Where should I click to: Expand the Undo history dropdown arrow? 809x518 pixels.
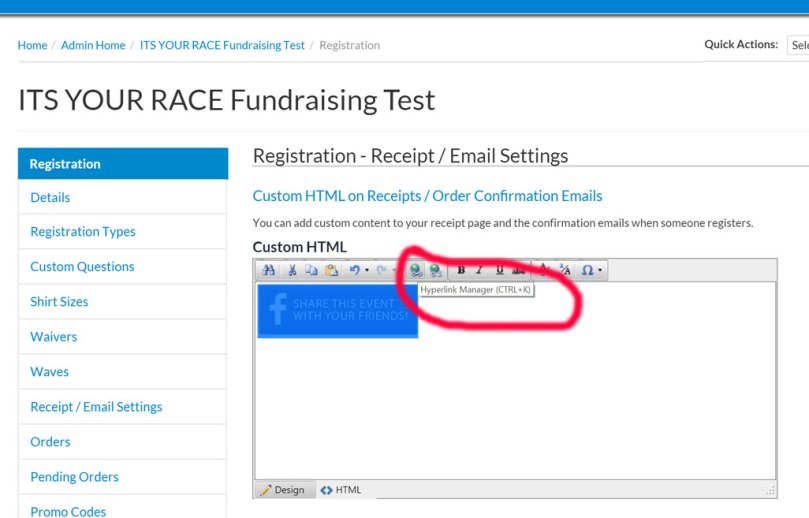[367, 270]
